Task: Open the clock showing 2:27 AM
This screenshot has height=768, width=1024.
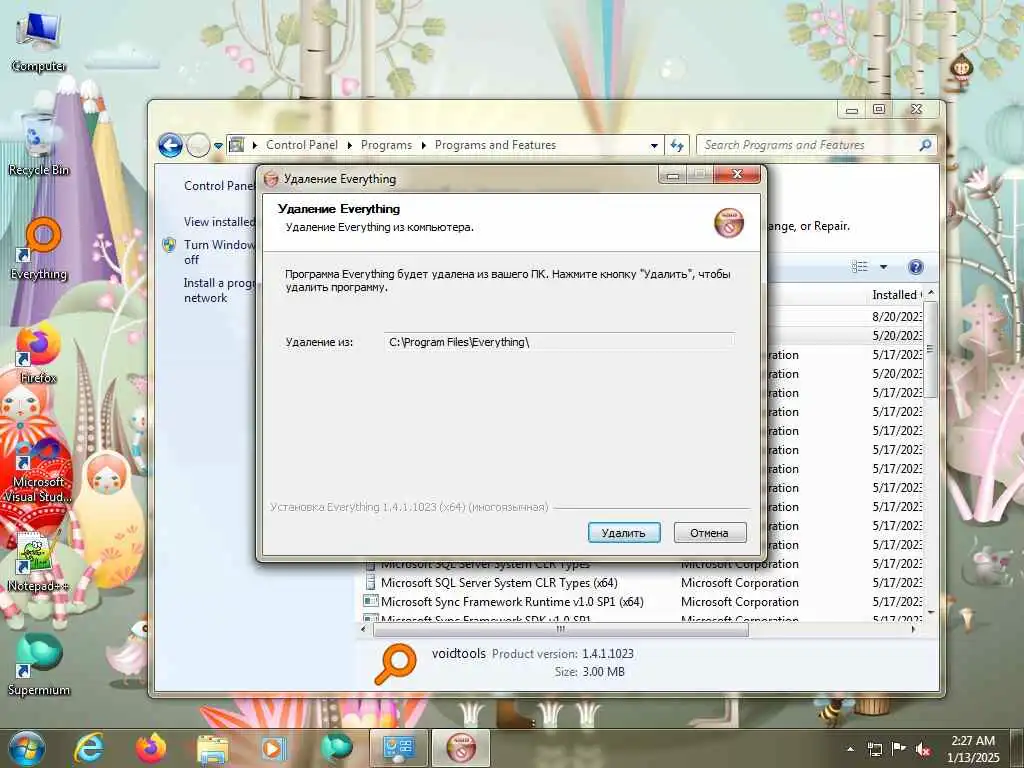Action: point(972,749)
